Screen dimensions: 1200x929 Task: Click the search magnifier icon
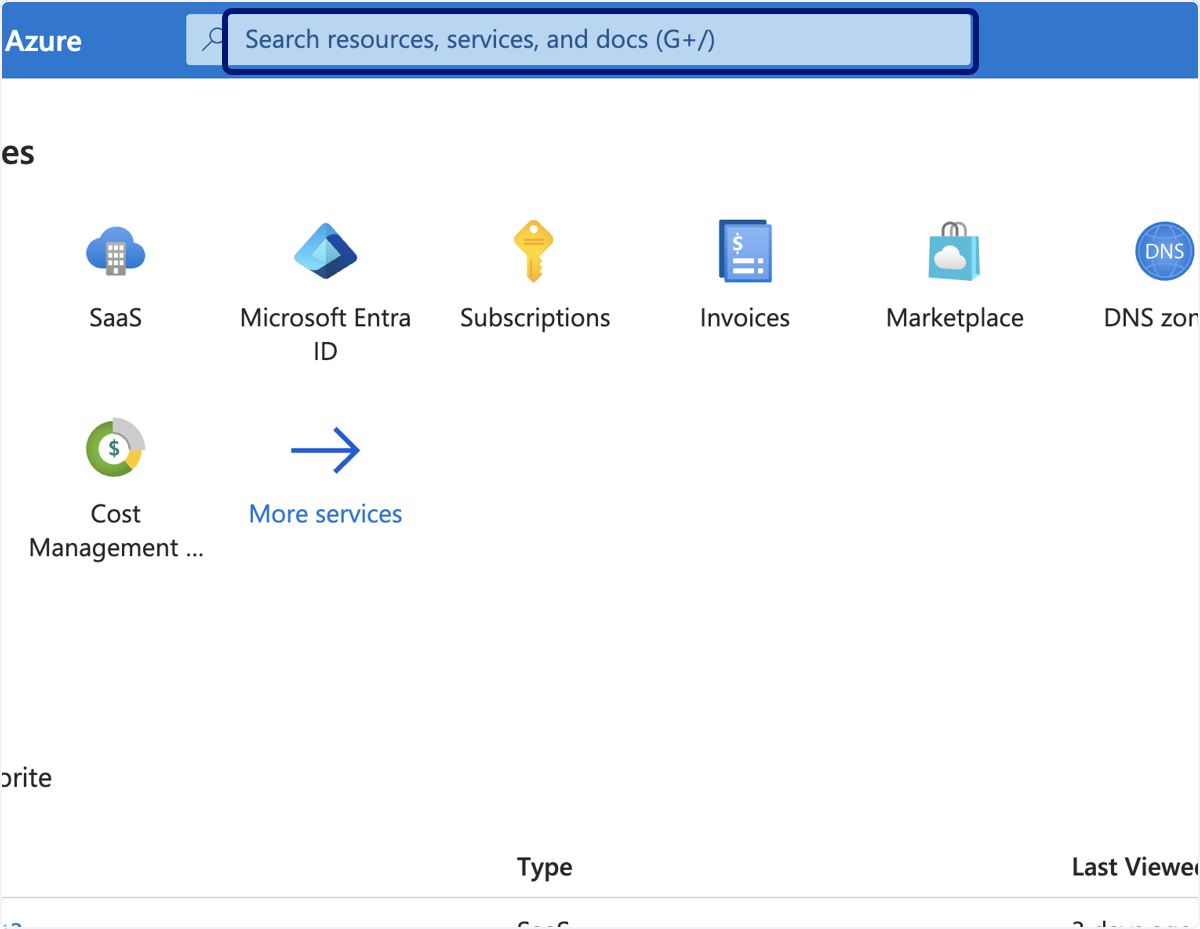point(213,40)
